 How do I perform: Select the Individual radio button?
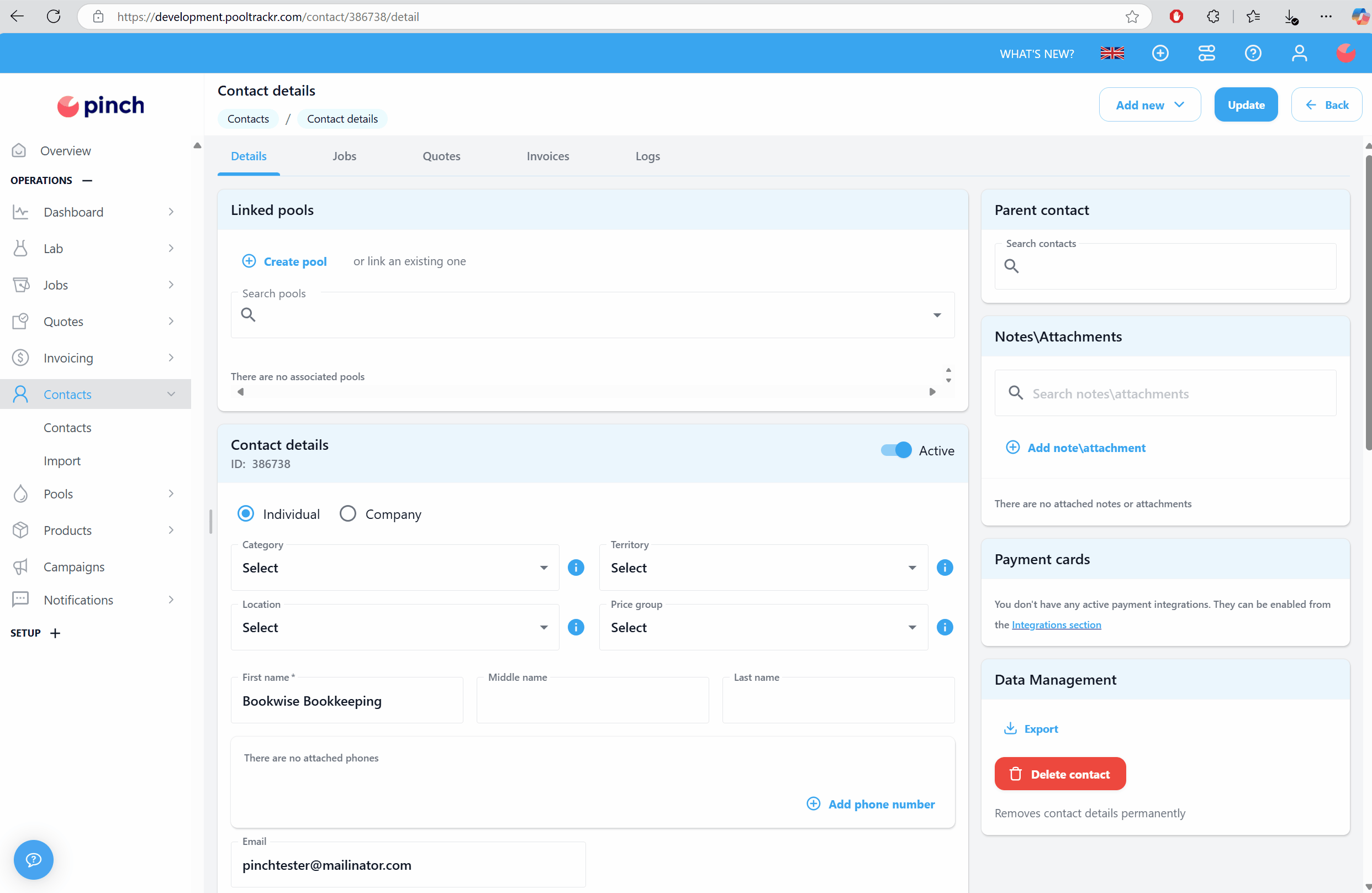click(x=246, y=513)
